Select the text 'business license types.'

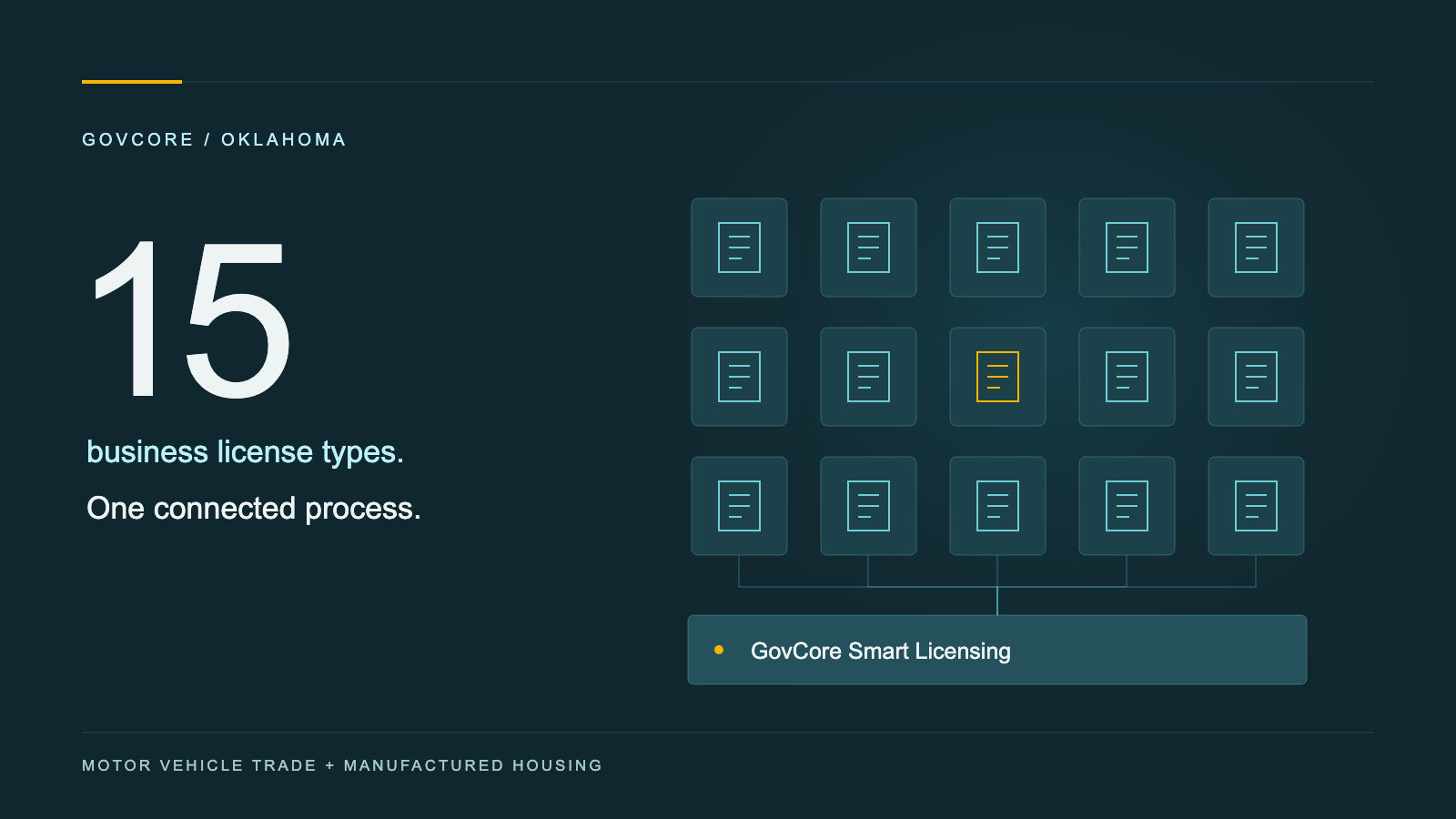coord(245,452)
